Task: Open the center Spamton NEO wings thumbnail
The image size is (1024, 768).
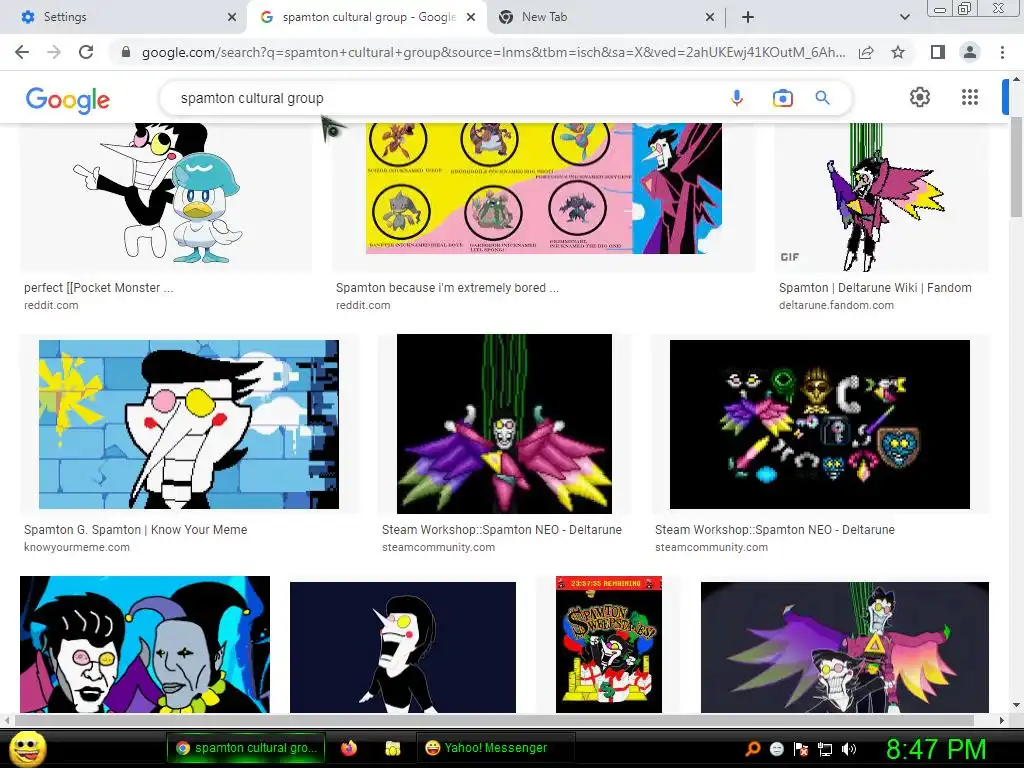Action: click(x=504, y=424)
